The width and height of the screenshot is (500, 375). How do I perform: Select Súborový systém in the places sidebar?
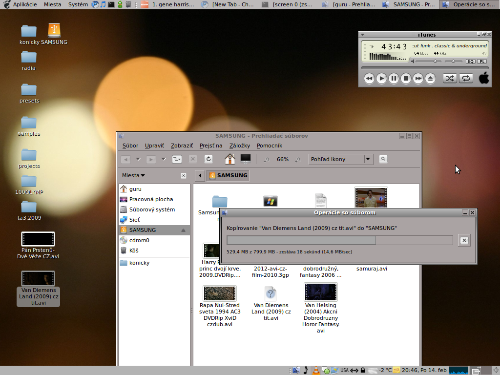click(152, 210)
